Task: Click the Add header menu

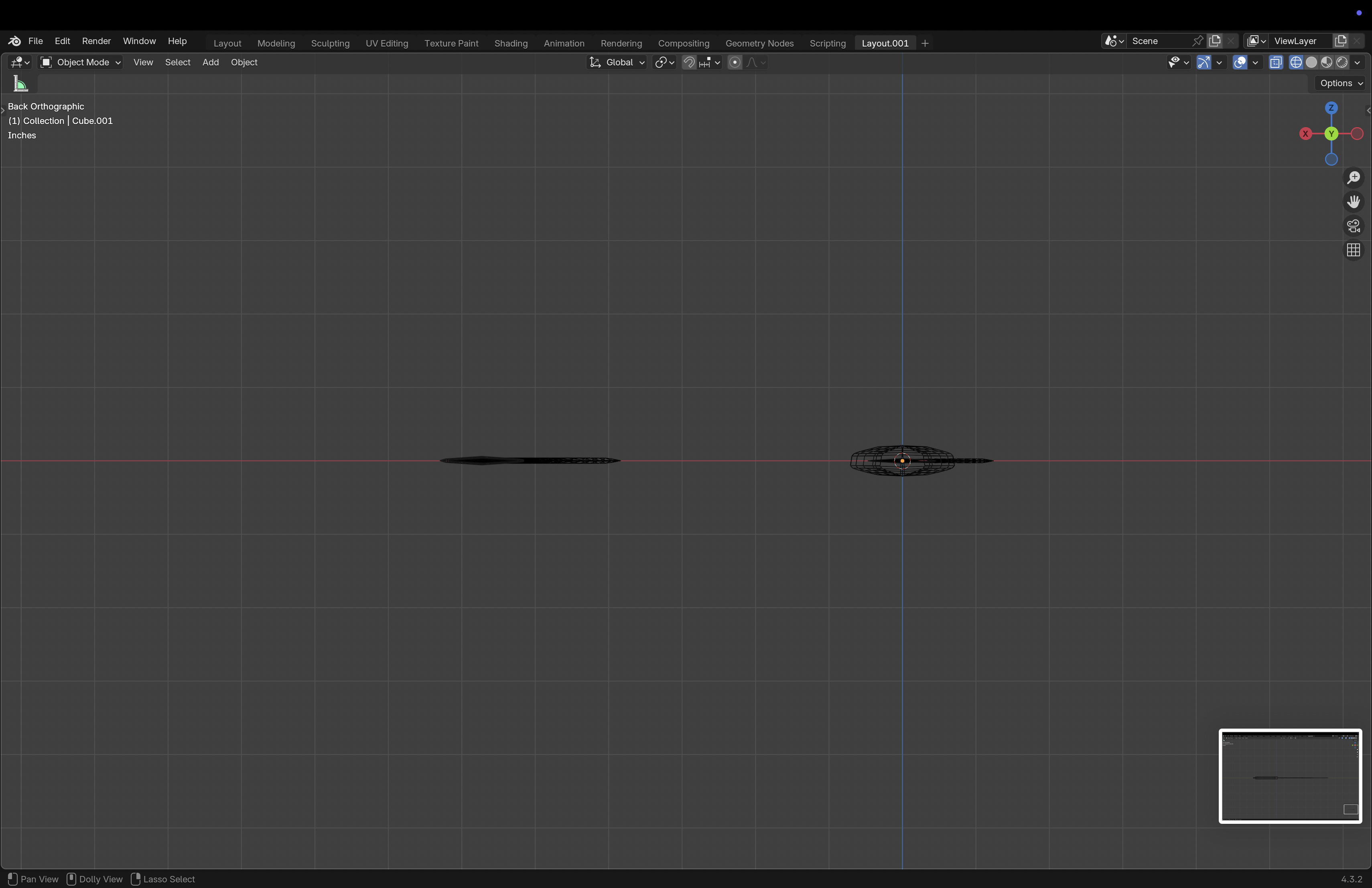Action: click(210, 62)
